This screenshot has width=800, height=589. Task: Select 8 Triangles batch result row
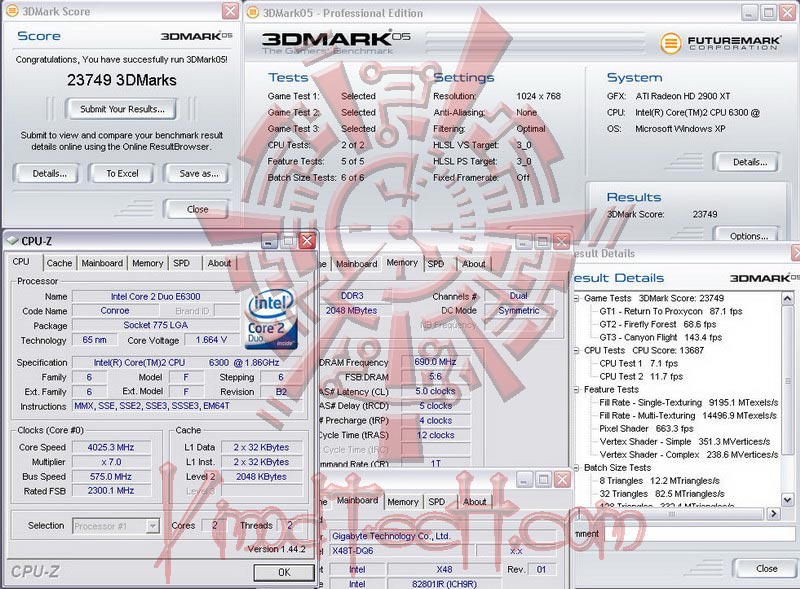(x=659, y=481)
